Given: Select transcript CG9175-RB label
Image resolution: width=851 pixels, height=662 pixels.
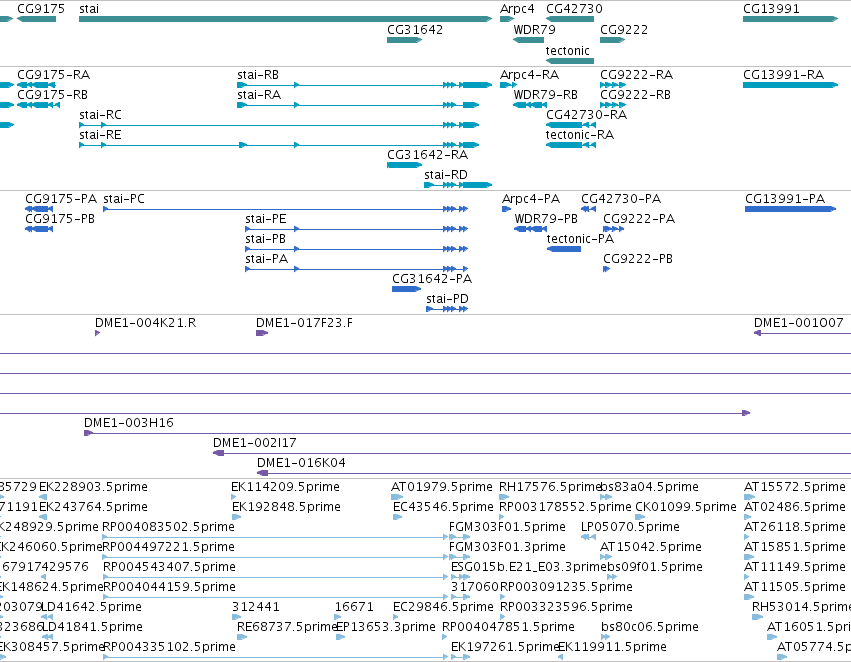Looking at the screenshot, I should (52, 95).
